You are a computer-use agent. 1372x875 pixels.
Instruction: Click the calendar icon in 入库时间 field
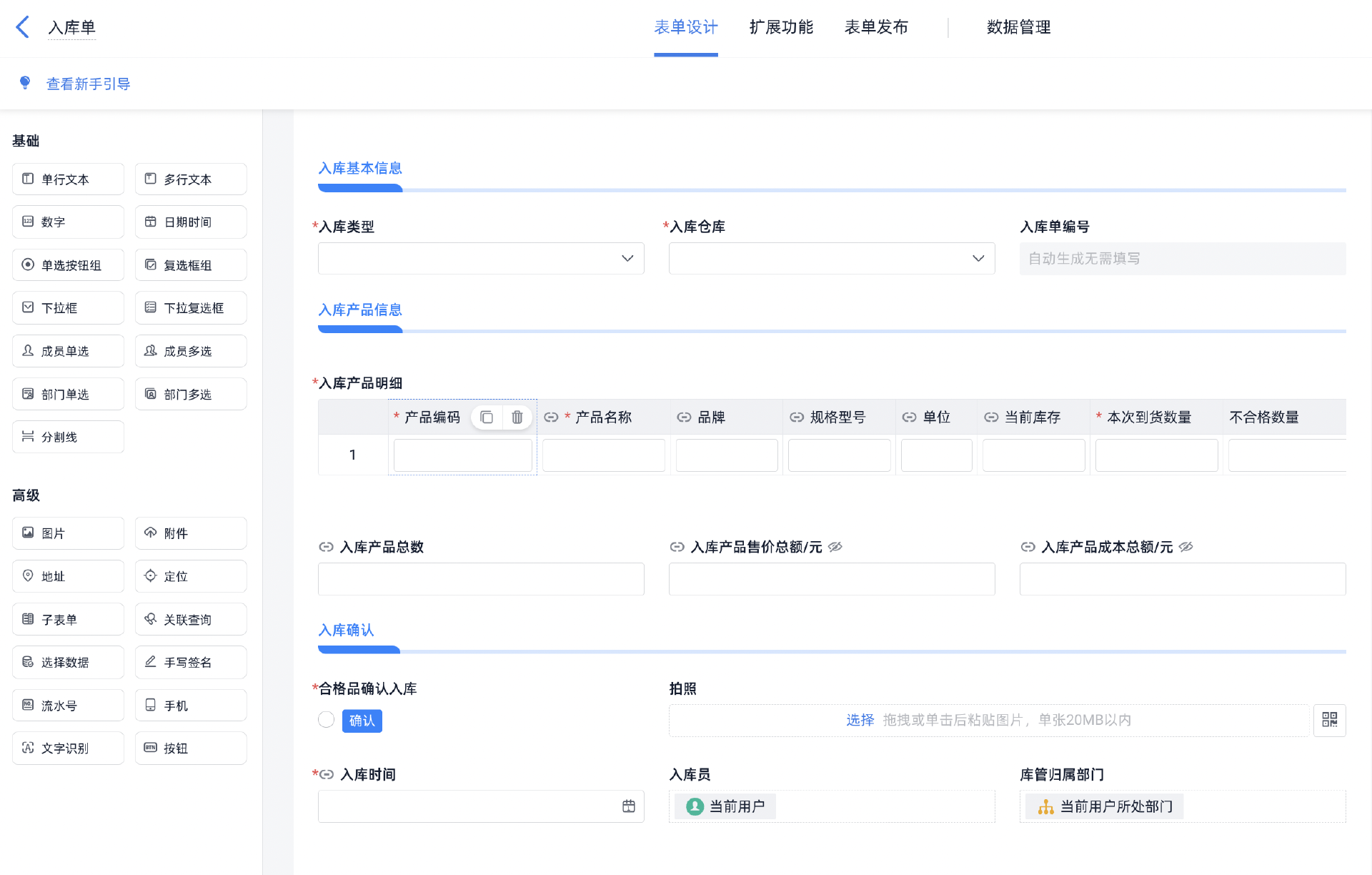[629, 806]
